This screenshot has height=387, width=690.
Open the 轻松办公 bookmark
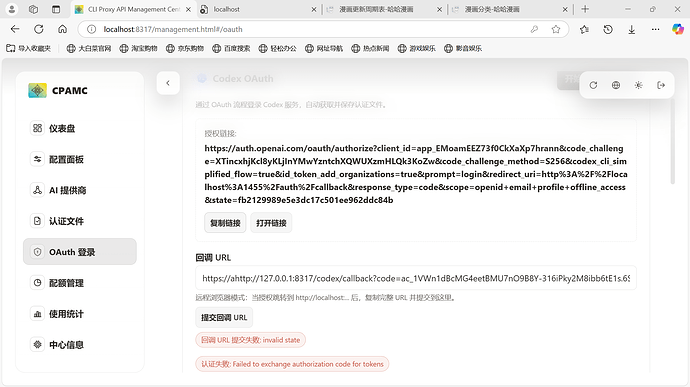[x=278, y=48]
